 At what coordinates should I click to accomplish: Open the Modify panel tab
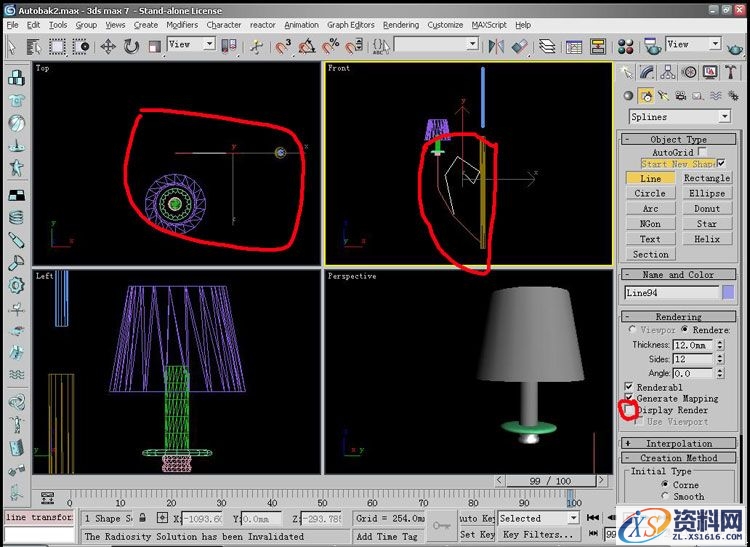(647, 72)
